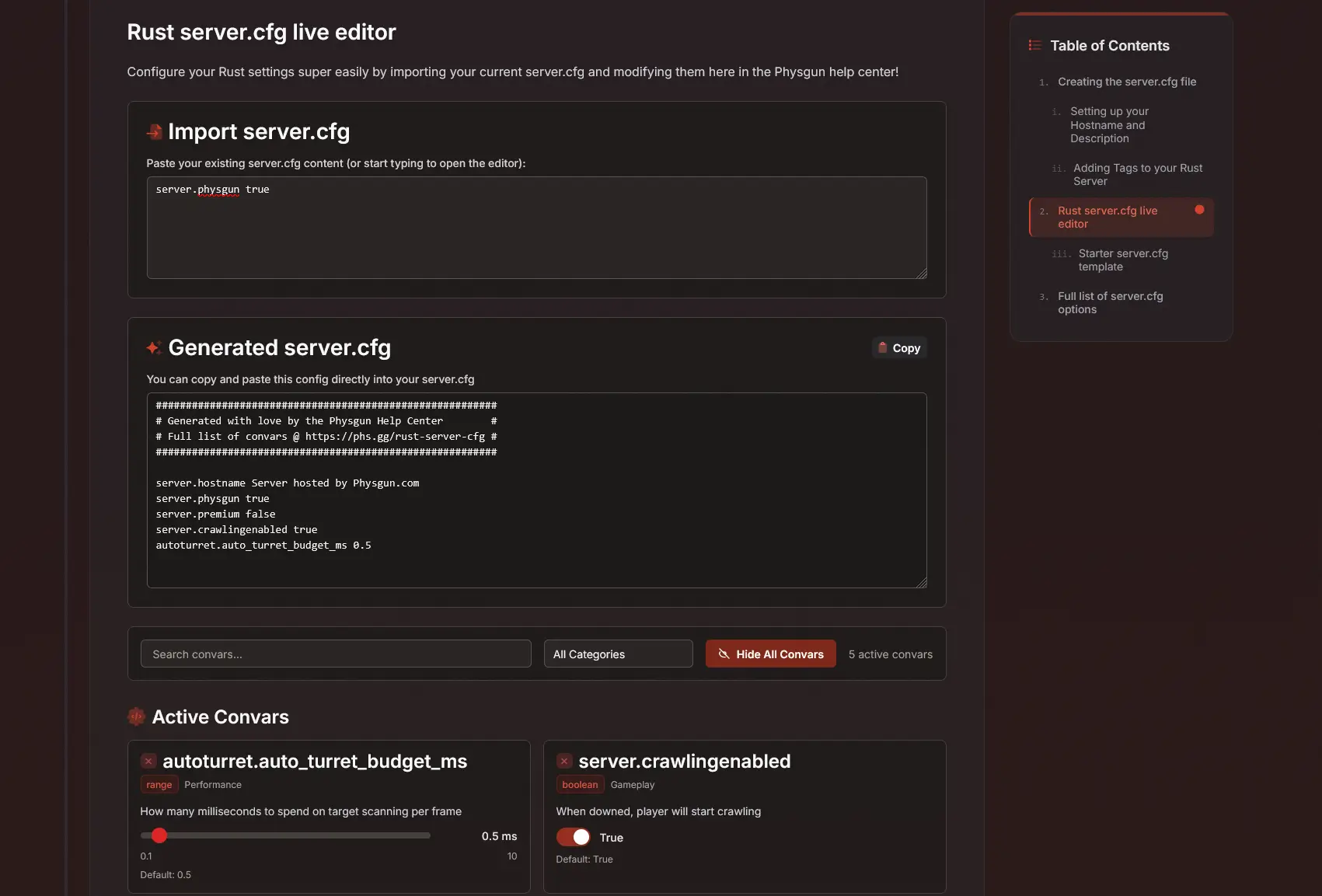Open the Starter server.cfg template link
Screen dimensions: 1322x896
tap(1123, 260)
